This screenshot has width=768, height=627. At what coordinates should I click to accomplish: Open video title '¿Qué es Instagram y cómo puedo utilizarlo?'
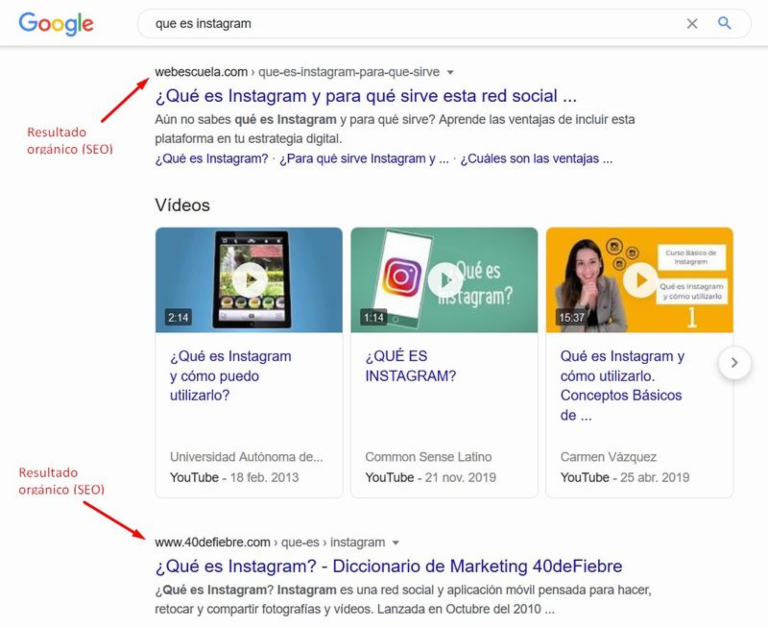click(x=231, y=376)
